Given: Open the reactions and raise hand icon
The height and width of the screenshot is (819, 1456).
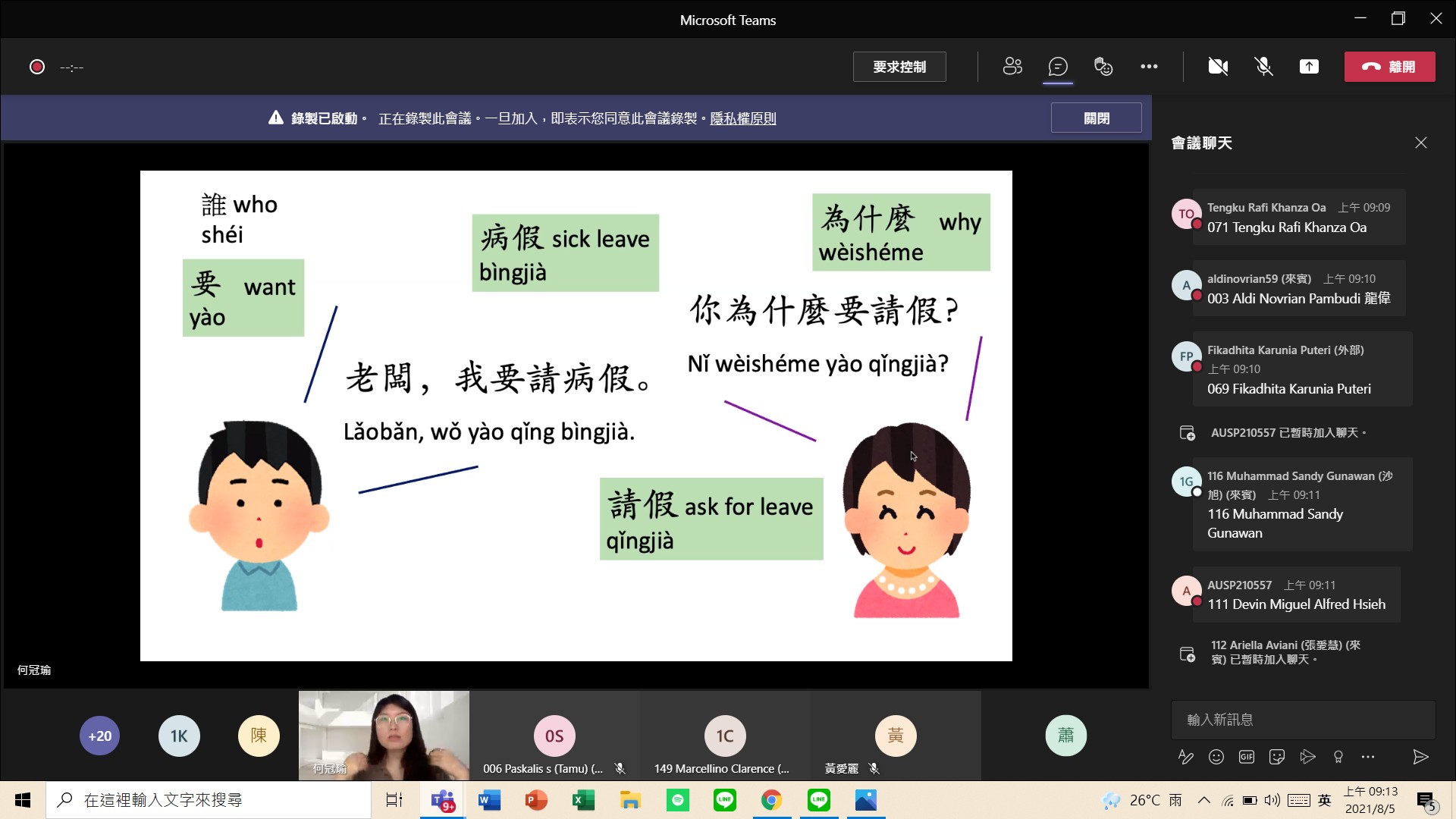Looking at the screenshot, I should coord(1103,67).
